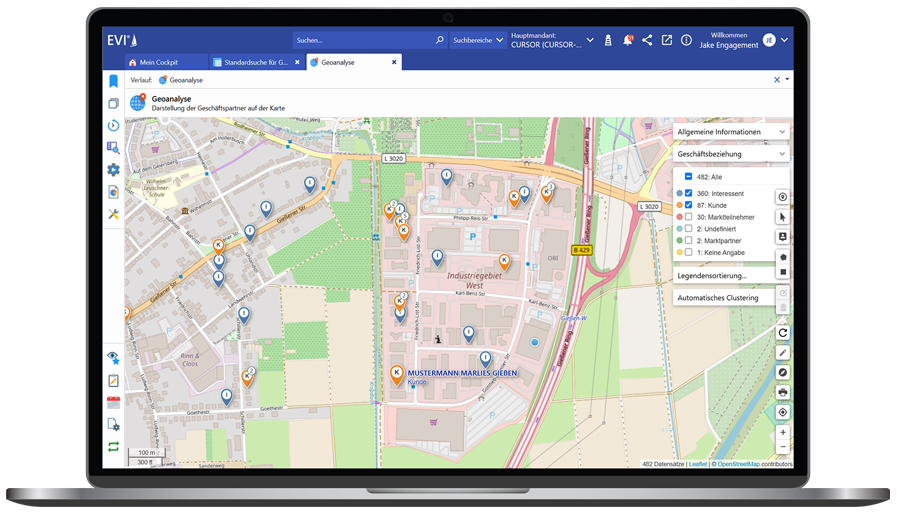This screenshot has width=900, height=514.
Task: Click the map refresh icon
Action: [x=782, y=333]
